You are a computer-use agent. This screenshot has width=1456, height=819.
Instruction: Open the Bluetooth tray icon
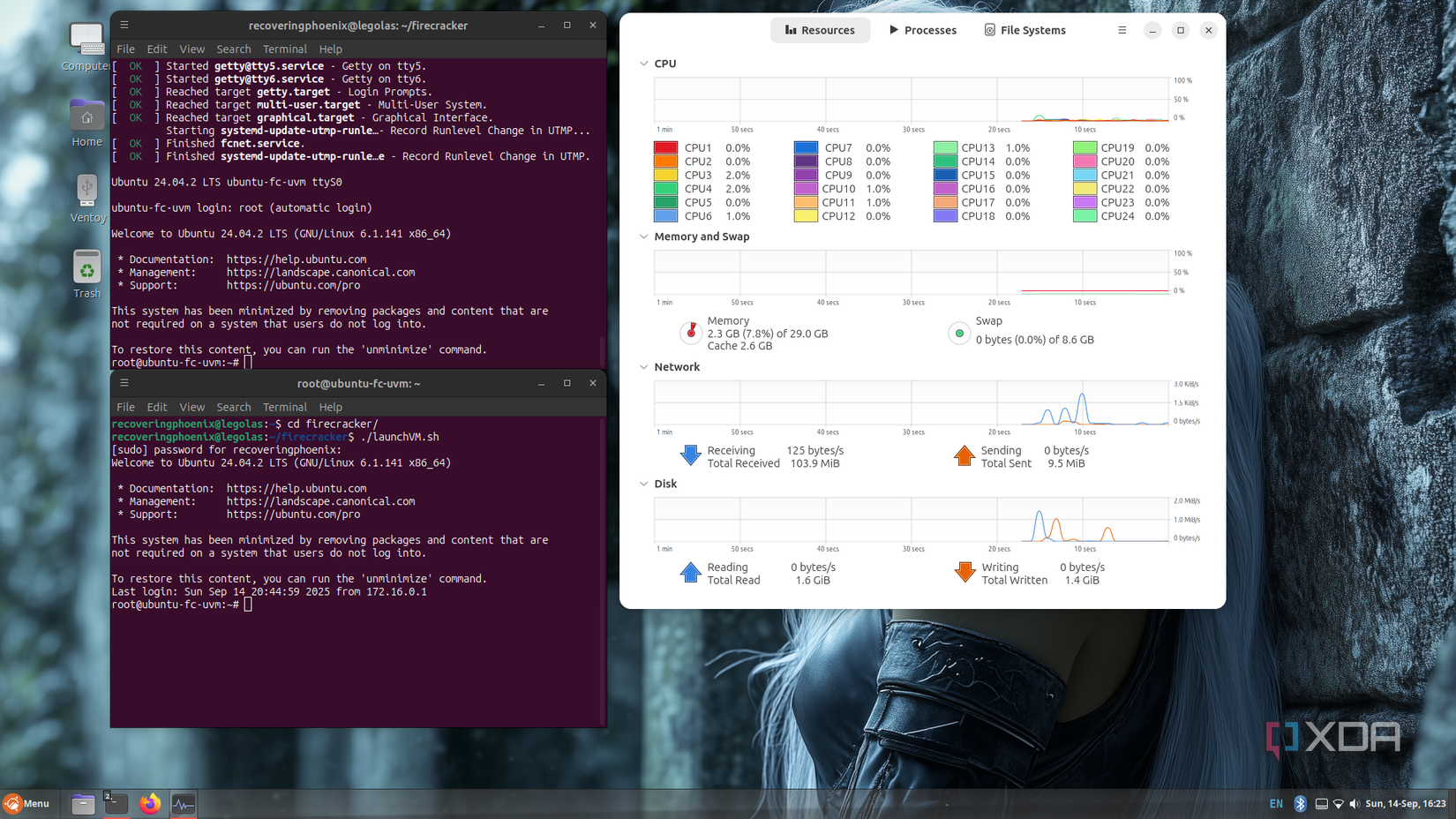tap(1300, 804)
